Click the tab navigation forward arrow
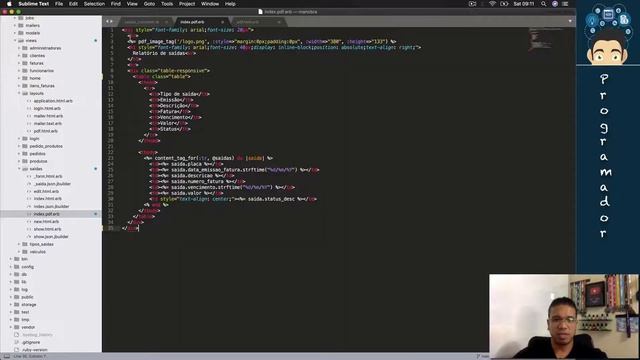Image resolution: width=640 pixels, height=360 pixels. 112,22
